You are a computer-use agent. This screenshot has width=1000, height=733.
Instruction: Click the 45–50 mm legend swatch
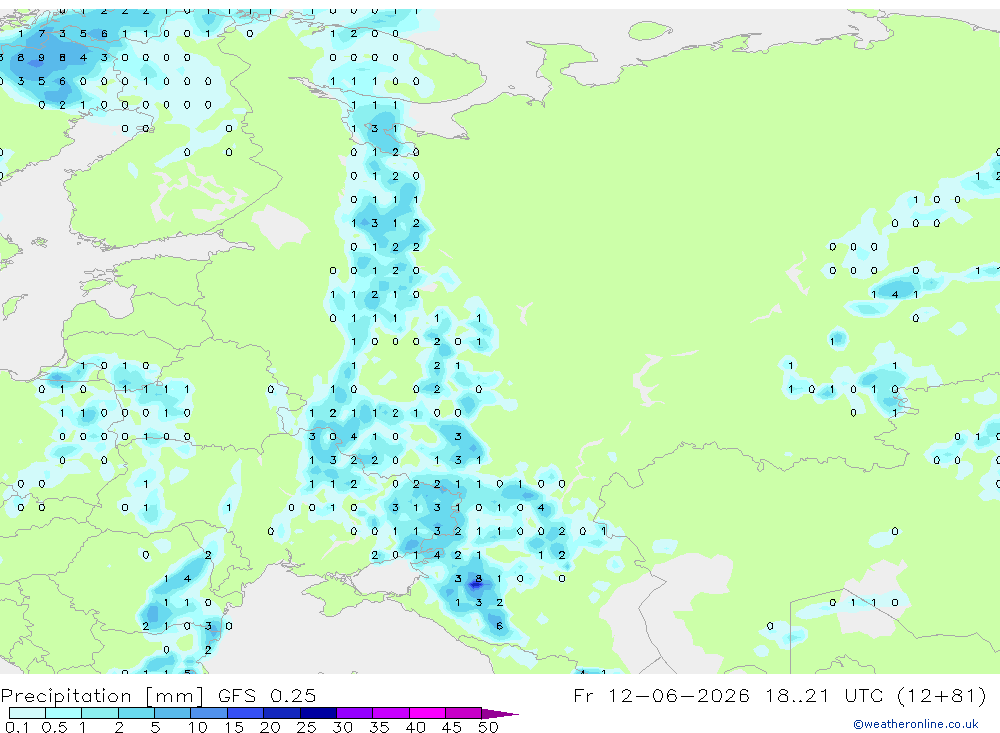(x=464, y=713)
